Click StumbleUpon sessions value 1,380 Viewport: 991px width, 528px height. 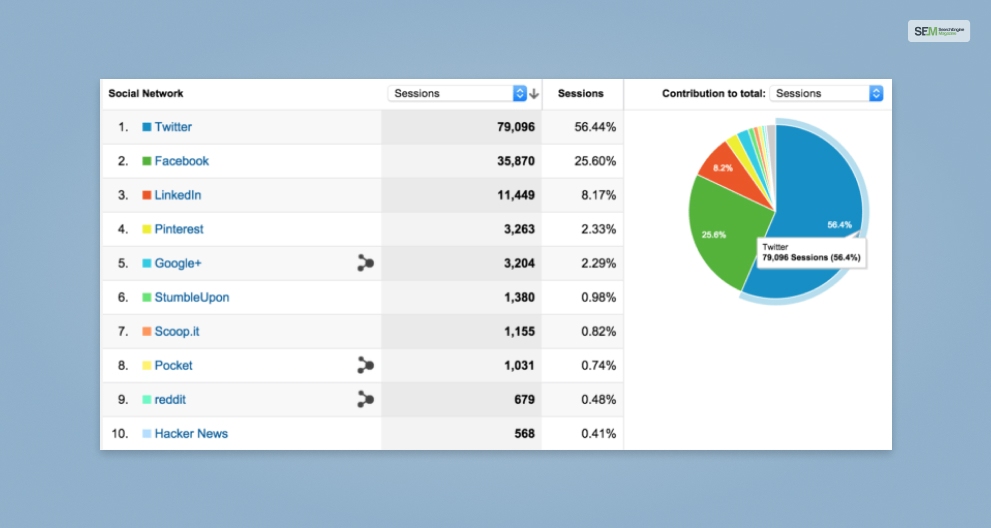coord(519,298)
